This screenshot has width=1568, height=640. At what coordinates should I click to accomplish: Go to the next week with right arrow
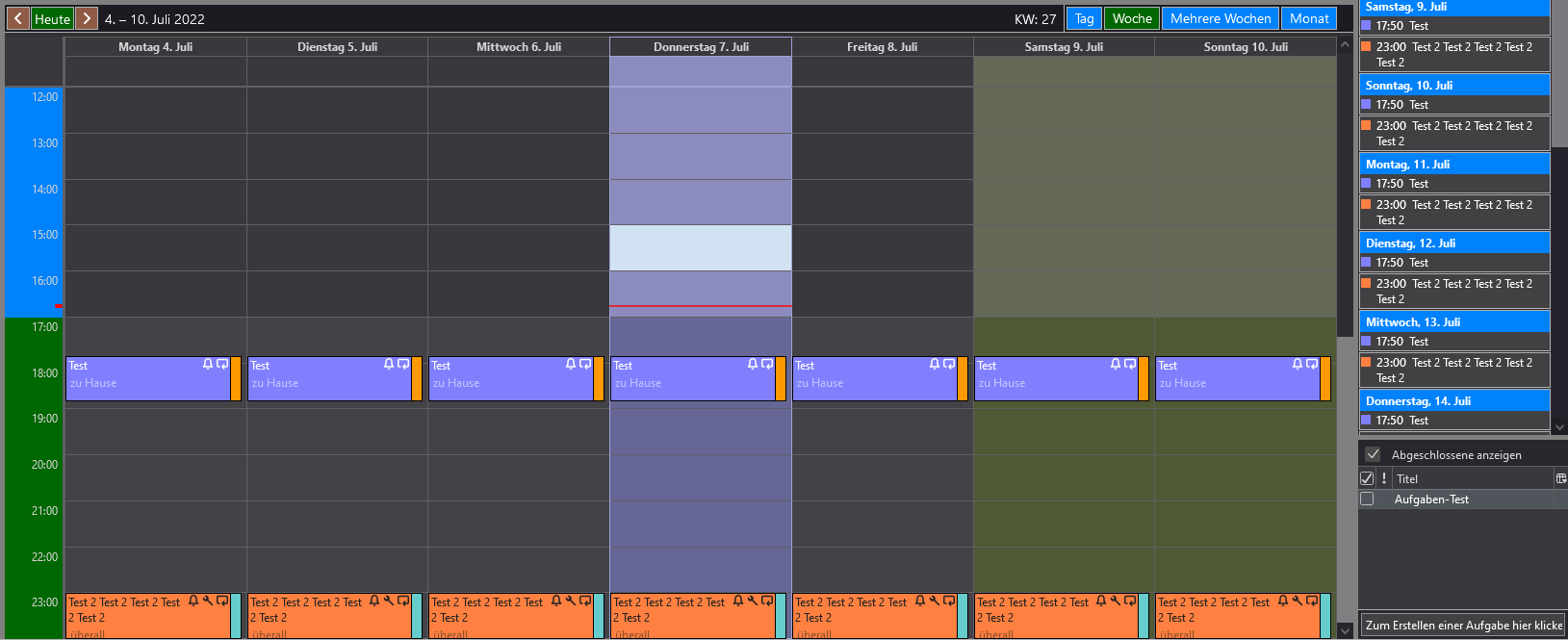tap(87, 18)
